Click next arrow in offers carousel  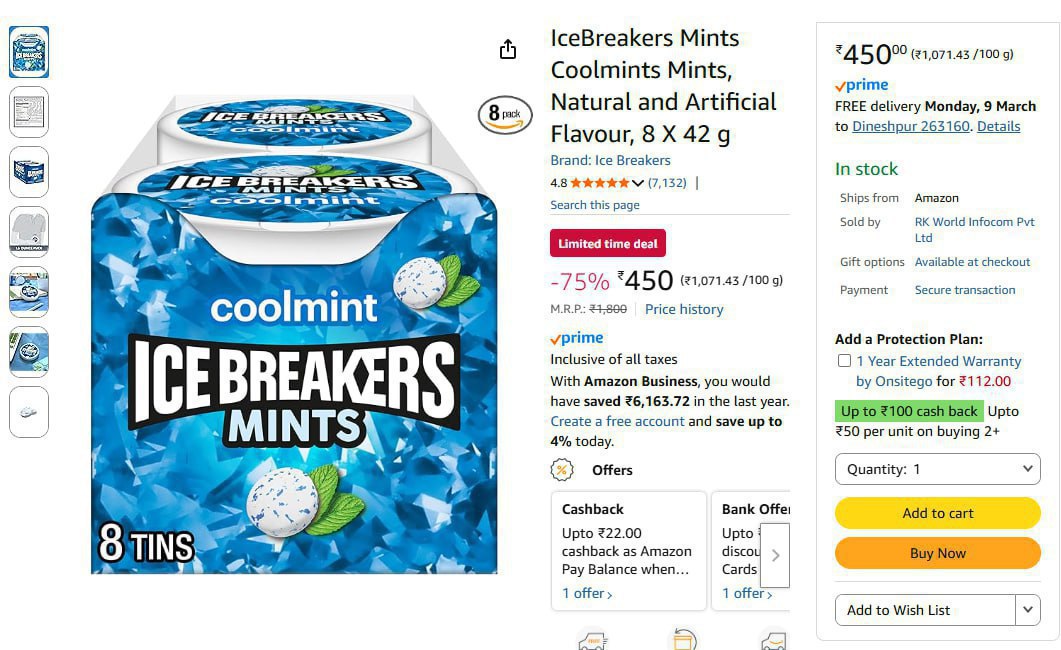pos(775,555)
